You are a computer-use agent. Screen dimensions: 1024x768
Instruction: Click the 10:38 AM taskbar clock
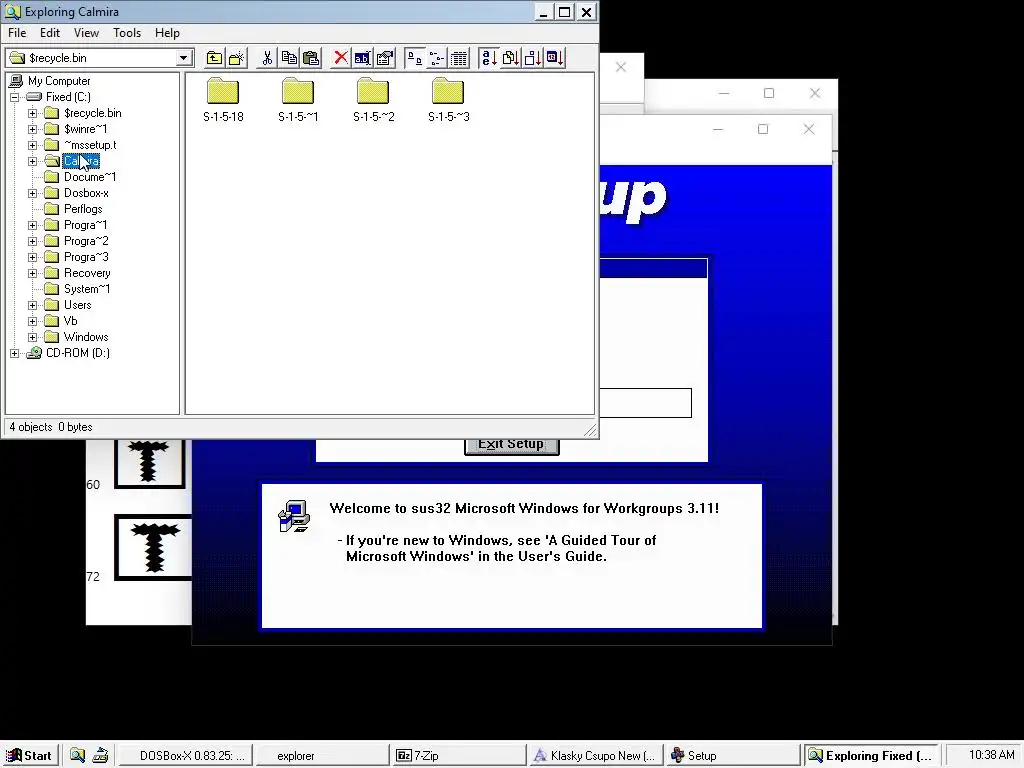click(991, 755)
